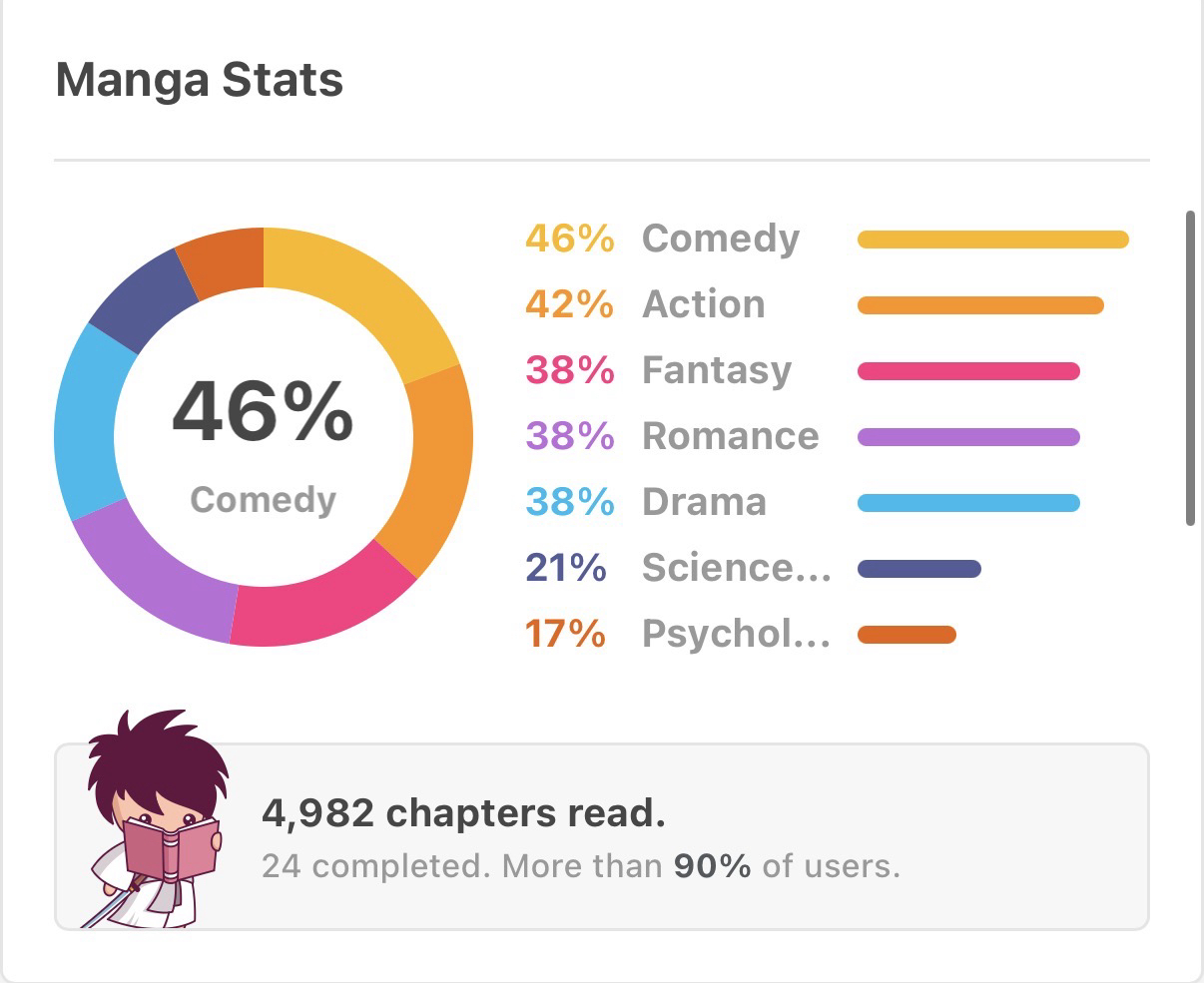Click the truncated Psychol… genre label
The height and width of the screenshot is (983, 1204).
point(736,634)
